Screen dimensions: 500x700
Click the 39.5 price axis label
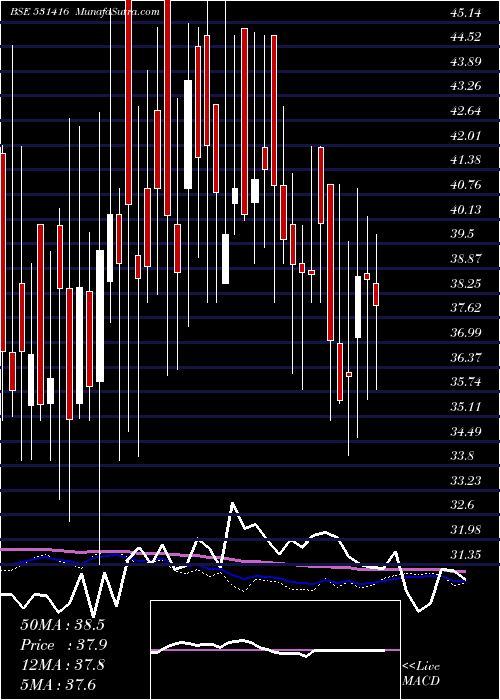[462, 234]
